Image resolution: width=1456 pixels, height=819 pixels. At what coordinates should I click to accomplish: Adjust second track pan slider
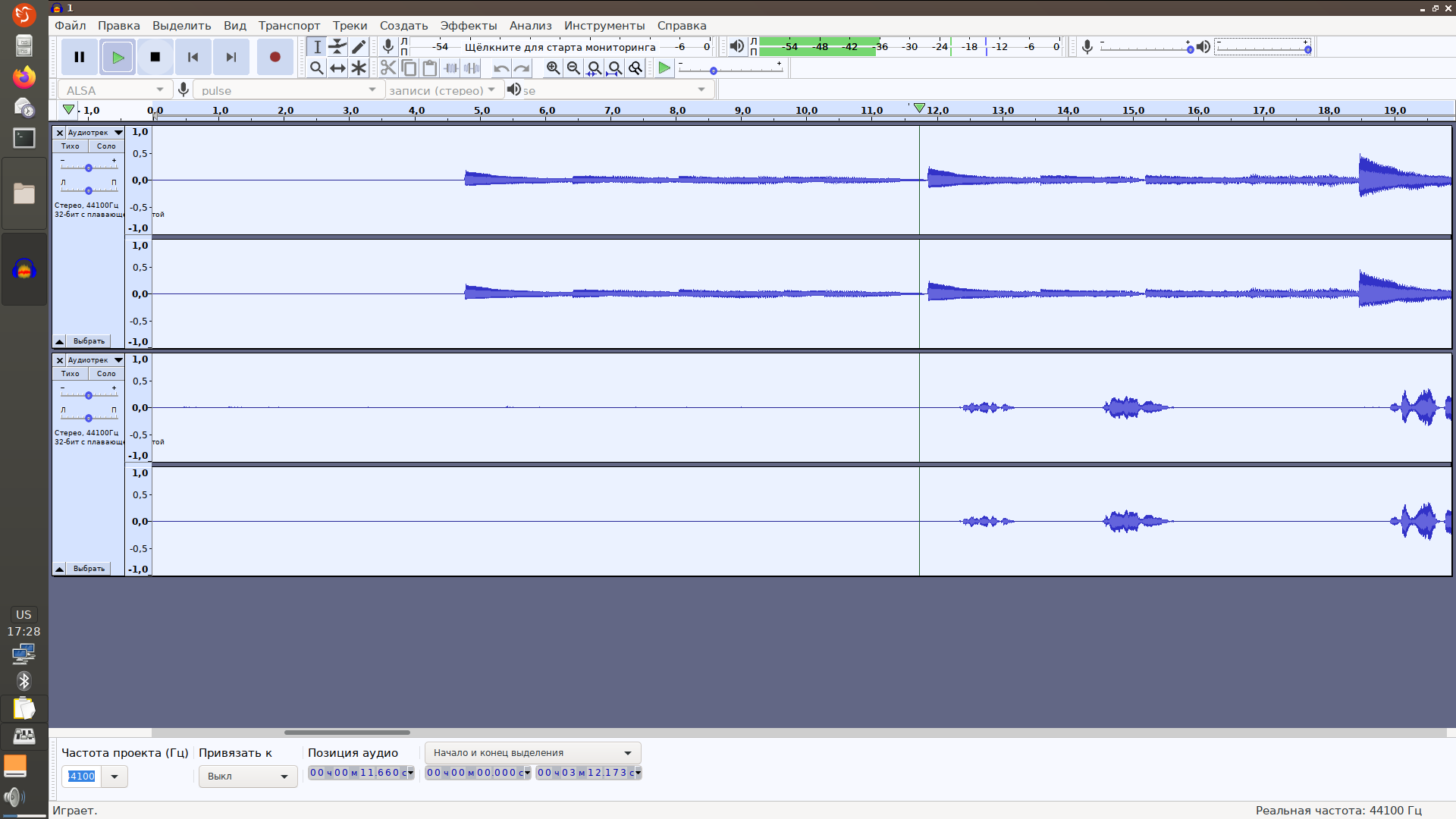click(x=89, y=418)
